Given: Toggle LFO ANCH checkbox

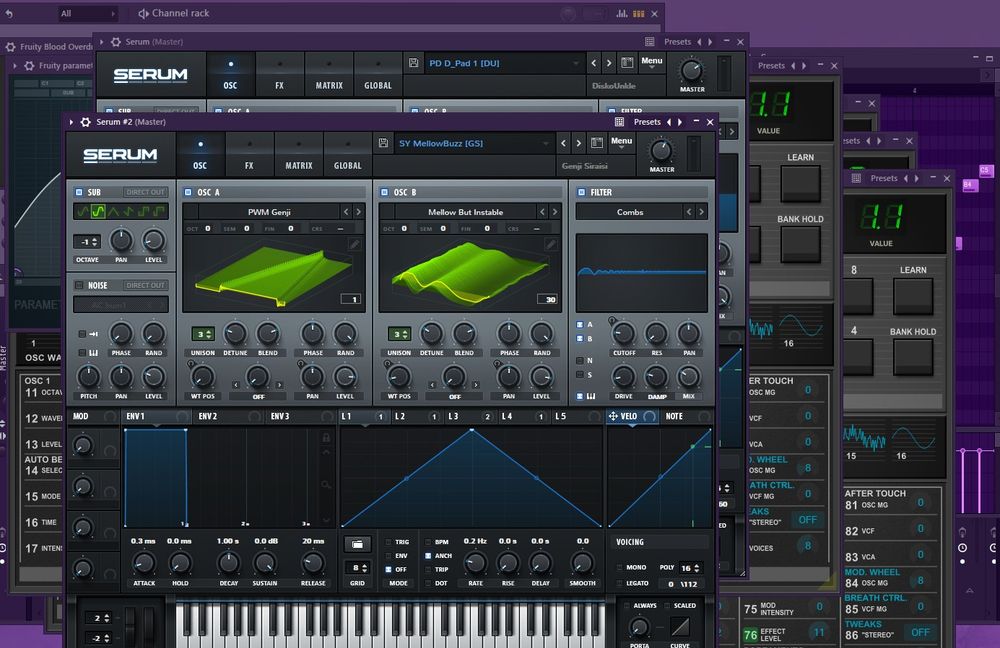Looking at the screenshot, I should 428,556.
